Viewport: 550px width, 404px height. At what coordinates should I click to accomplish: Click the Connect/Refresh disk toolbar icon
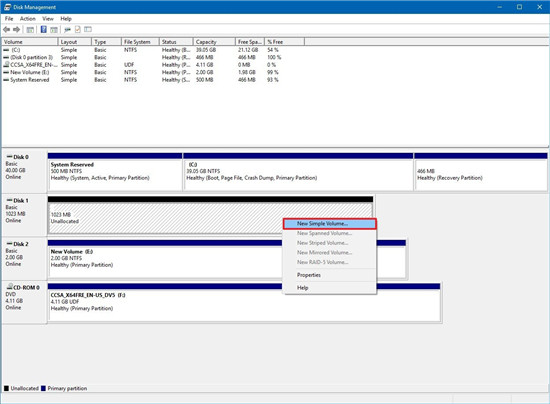click(67, 30)
